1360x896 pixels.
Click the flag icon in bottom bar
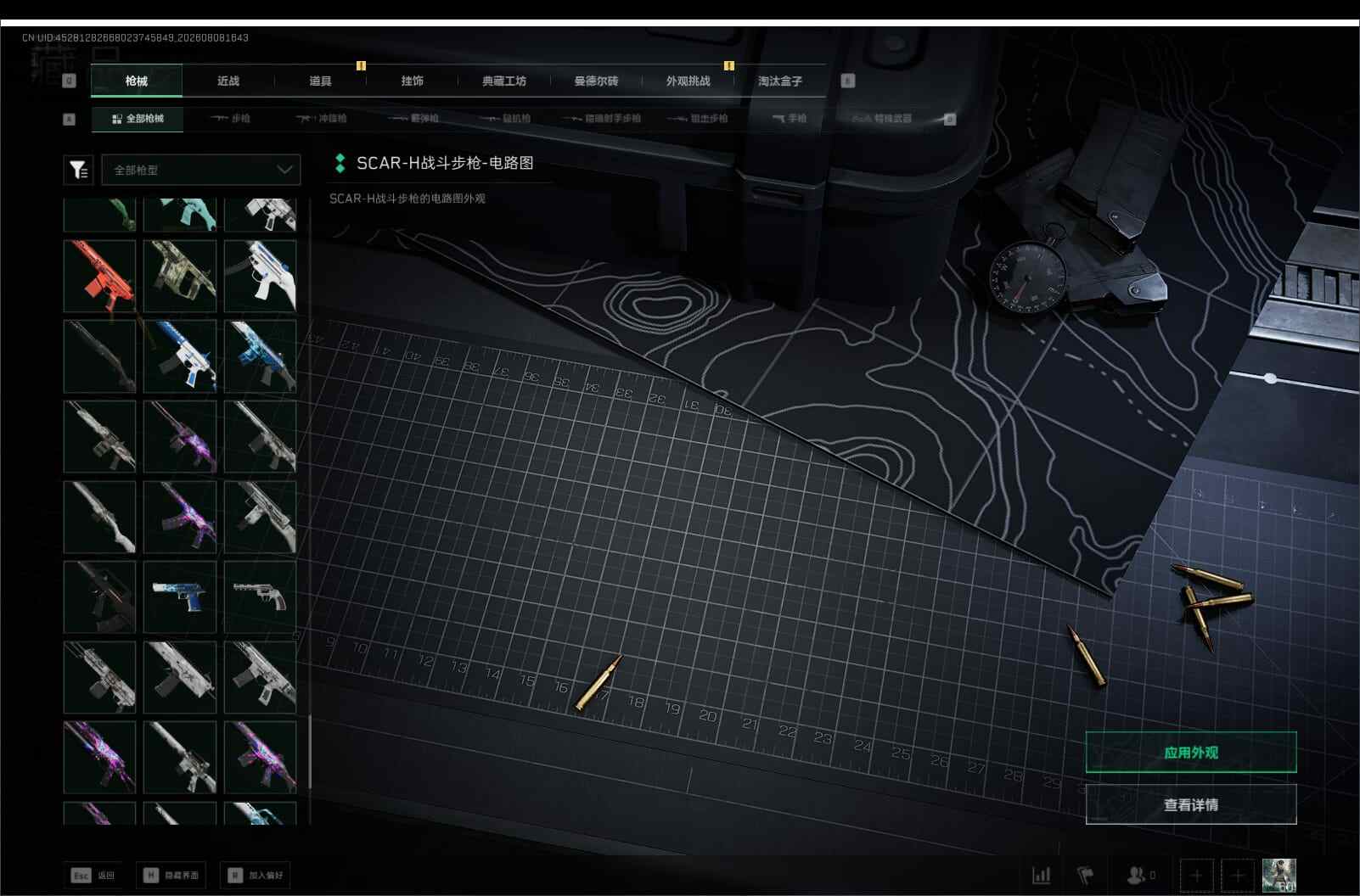(1086, 875)
